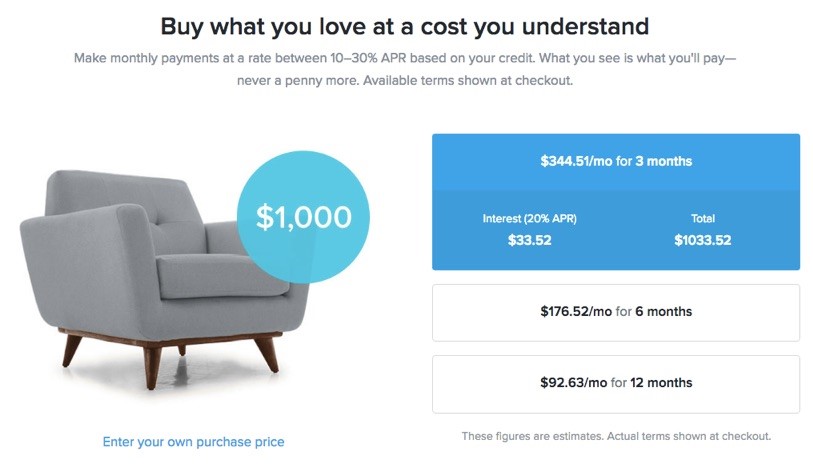The height and width of the screenshot is (476, 813).
Task: Click the Available terms shown at checkout text
Action: 468,81
